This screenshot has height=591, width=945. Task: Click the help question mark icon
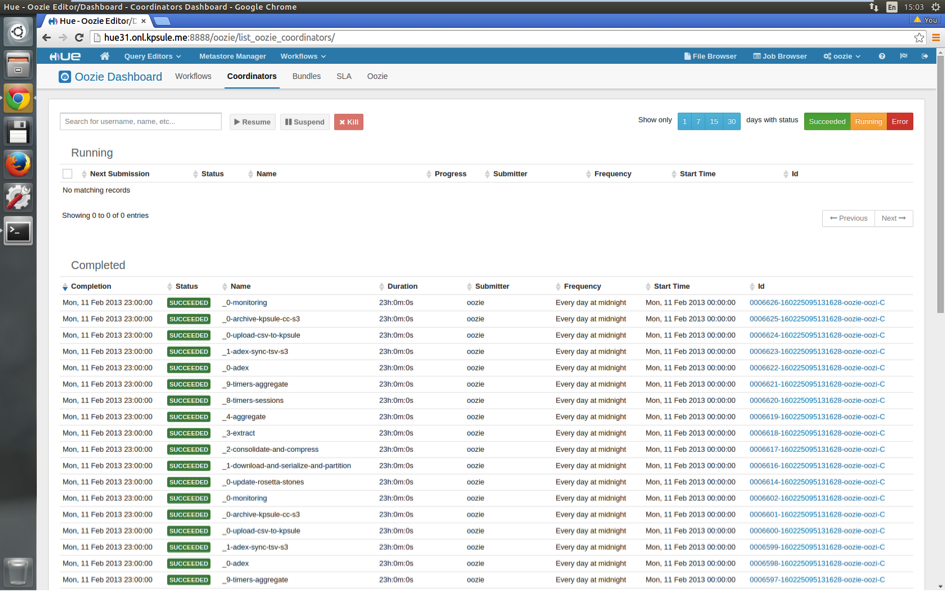click(882, 56)
